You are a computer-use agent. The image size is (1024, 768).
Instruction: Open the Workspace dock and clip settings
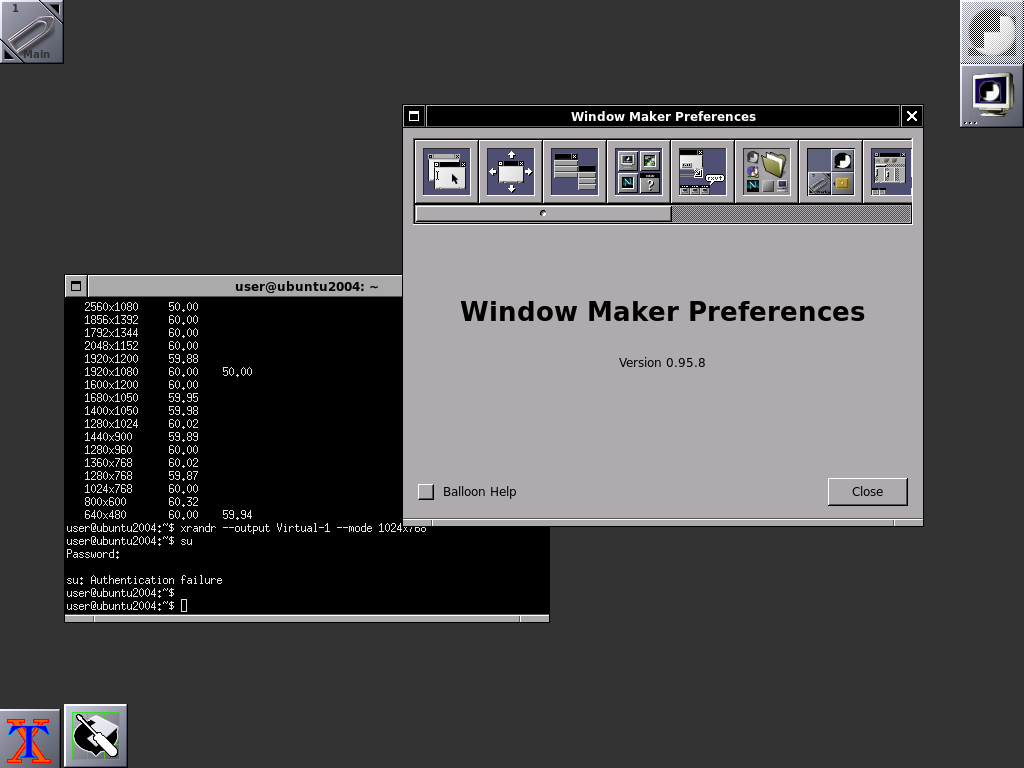coord(831,172)
